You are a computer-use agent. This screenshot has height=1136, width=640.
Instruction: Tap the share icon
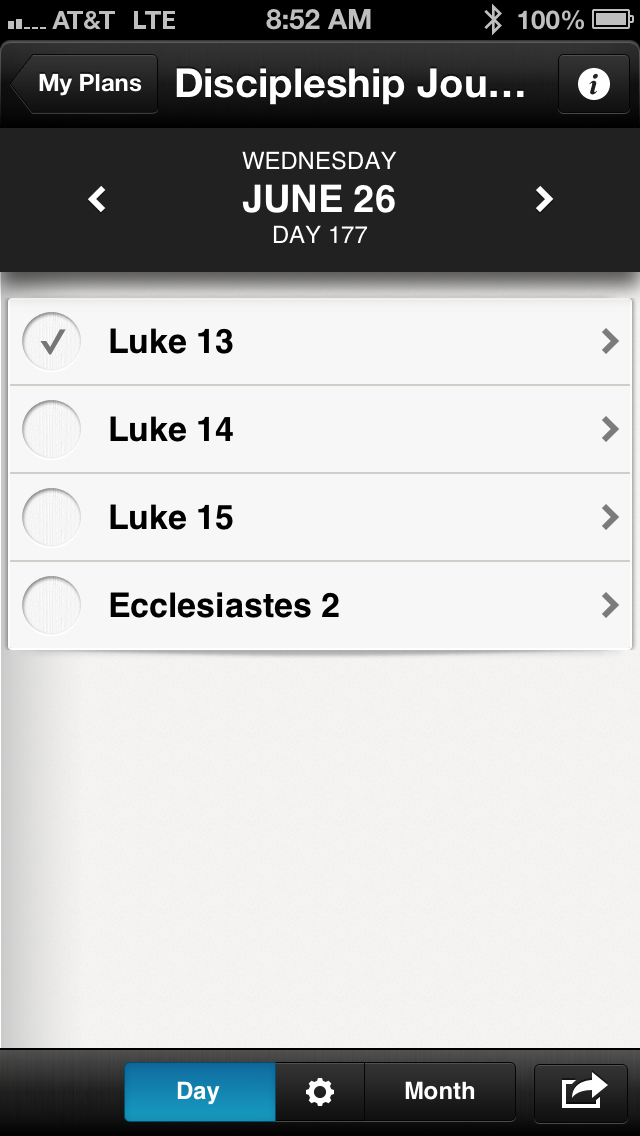pos(584,1091)
